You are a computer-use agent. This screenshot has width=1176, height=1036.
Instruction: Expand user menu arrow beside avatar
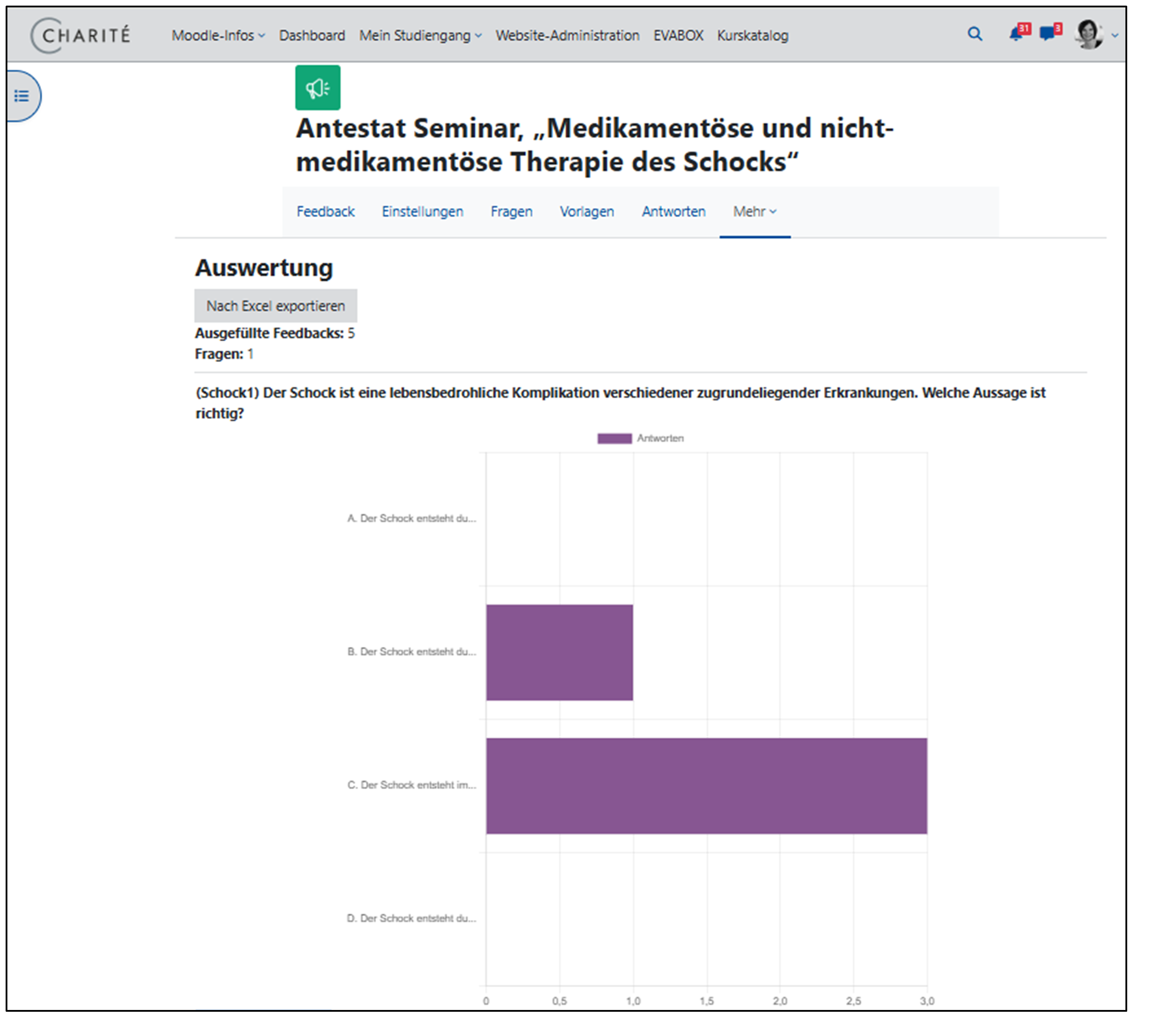pos(1114,36)
